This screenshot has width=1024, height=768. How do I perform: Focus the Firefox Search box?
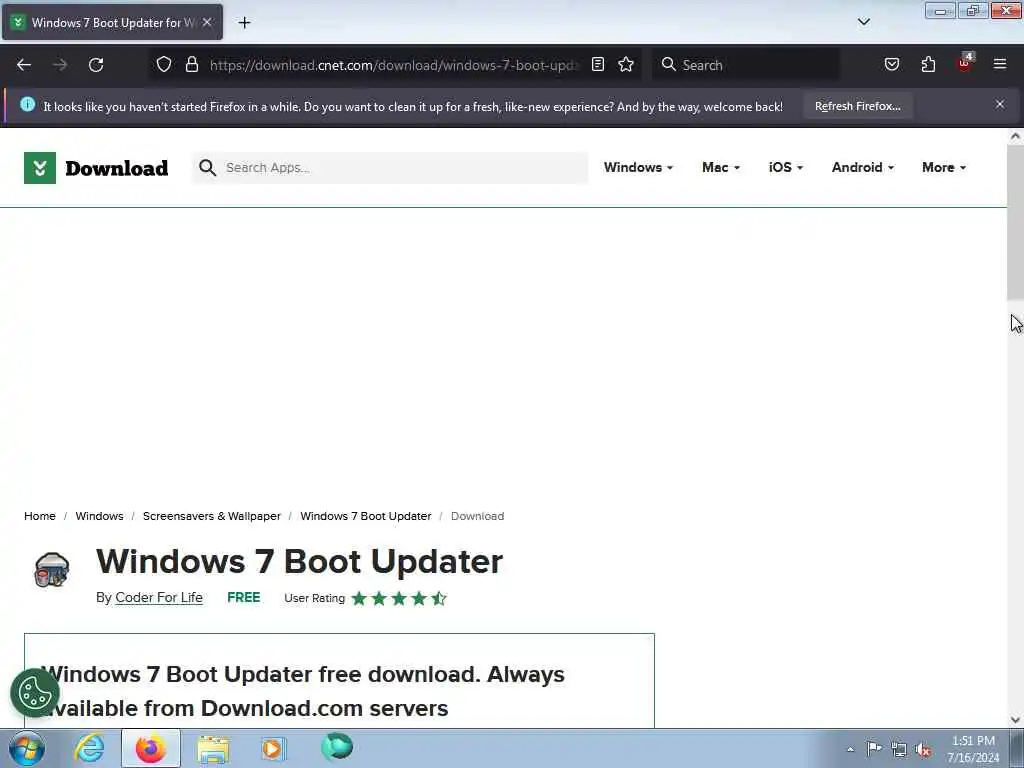coord(746,65)
